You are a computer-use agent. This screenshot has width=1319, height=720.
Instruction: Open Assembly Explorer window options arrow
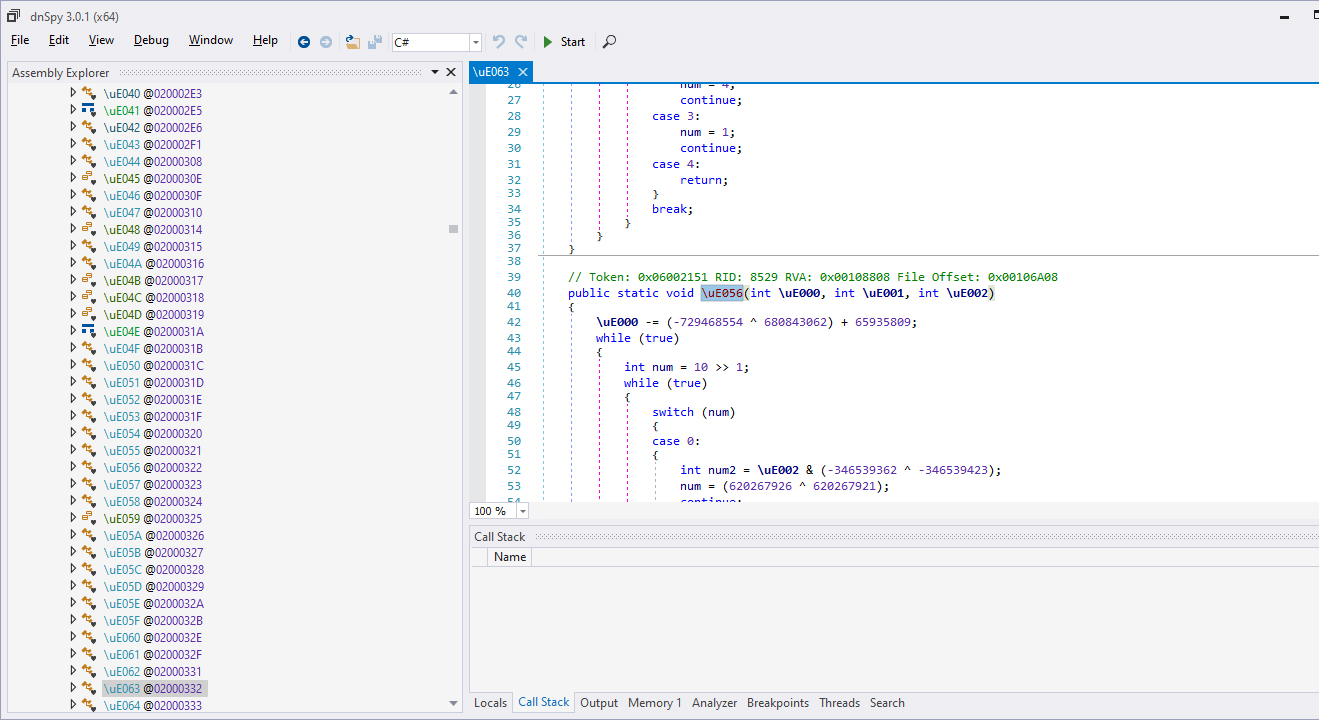pos(435,72)
